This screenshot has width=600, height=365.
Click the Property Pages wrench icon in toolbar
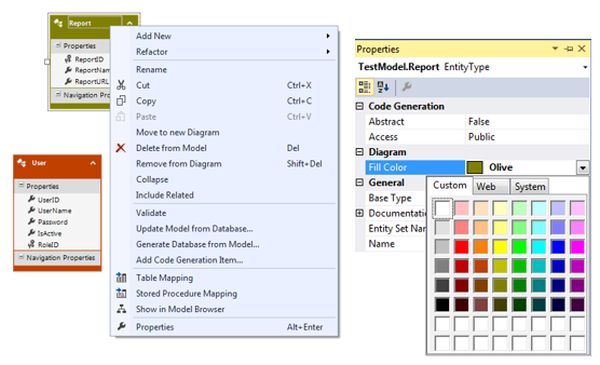[406, 87]
